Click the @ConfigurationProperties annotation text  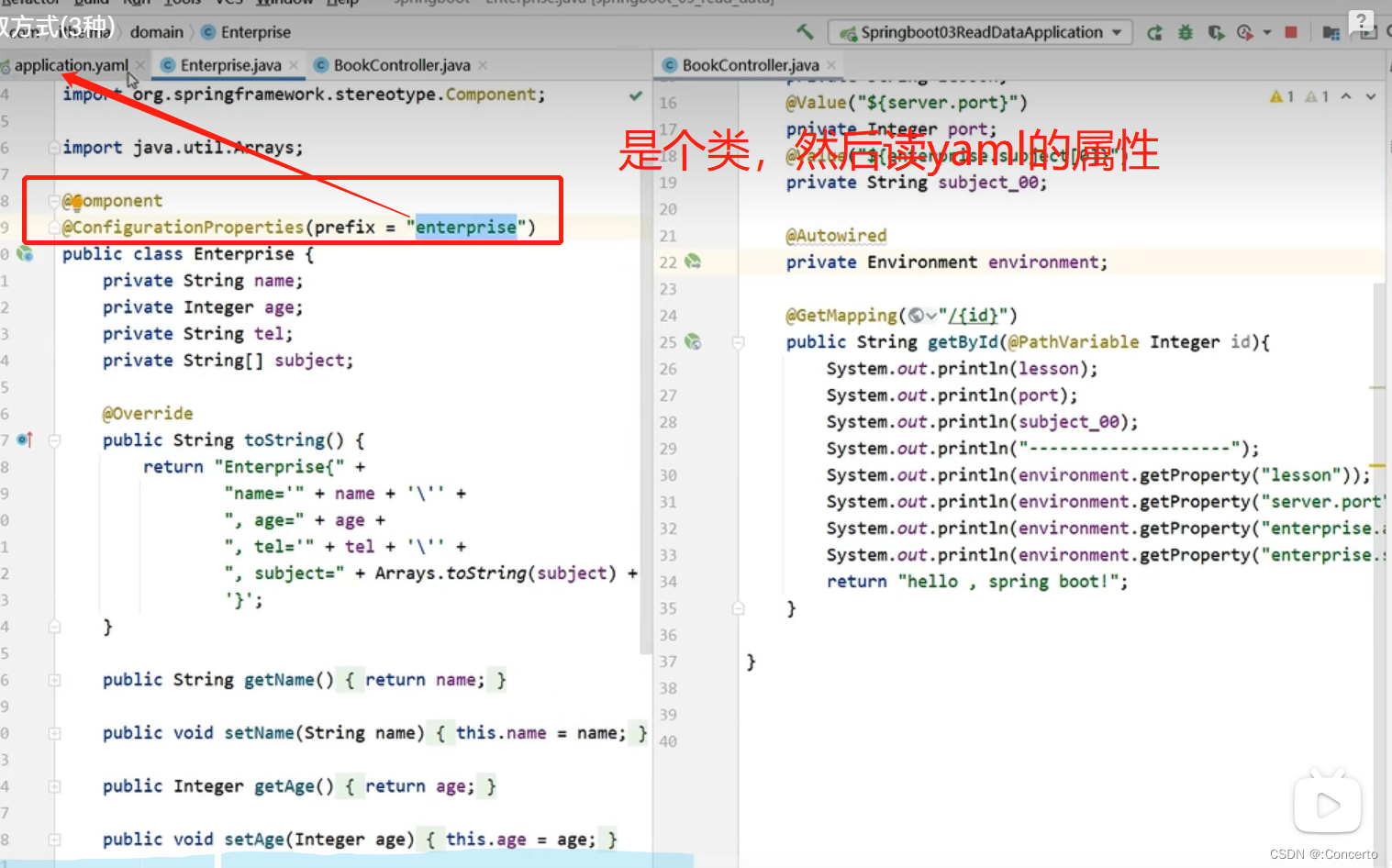coord(183,227)
